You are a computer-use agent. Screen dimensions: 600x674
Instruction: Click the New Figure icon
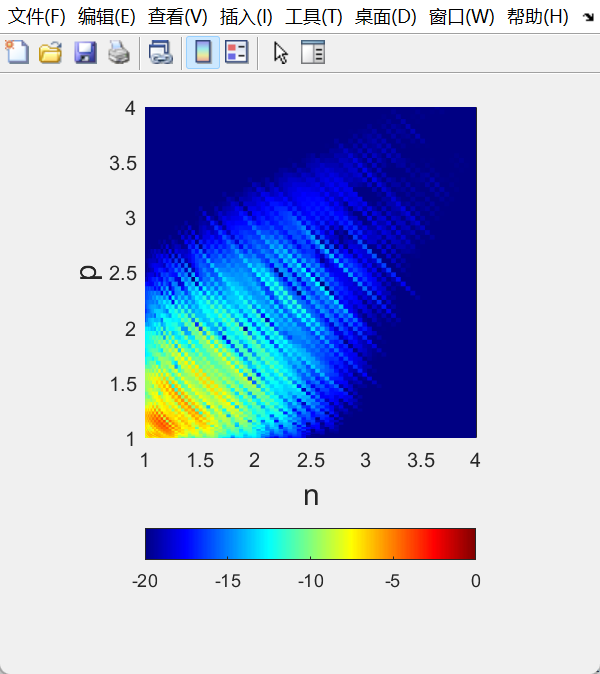point(17,52)
